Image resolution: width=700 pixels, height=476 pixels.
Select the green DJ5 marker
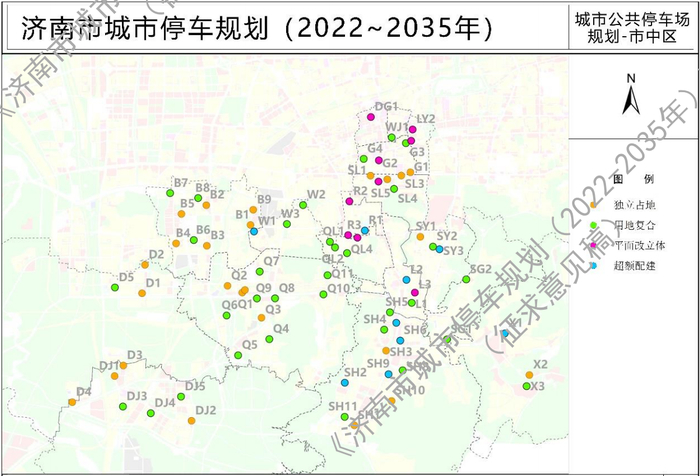pos(181,397)
